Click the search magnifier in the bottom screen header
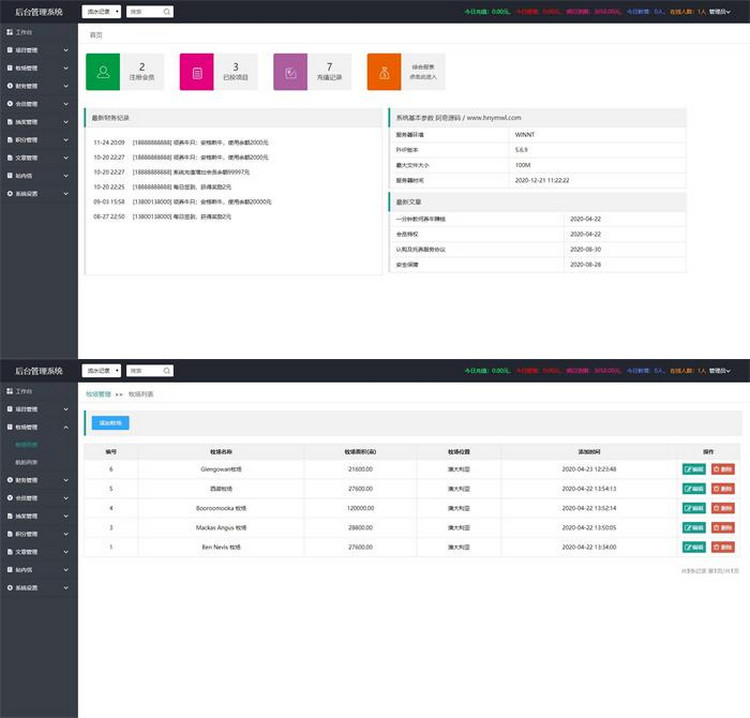Screen dimensions: 750x718 (x=166, y=371)
